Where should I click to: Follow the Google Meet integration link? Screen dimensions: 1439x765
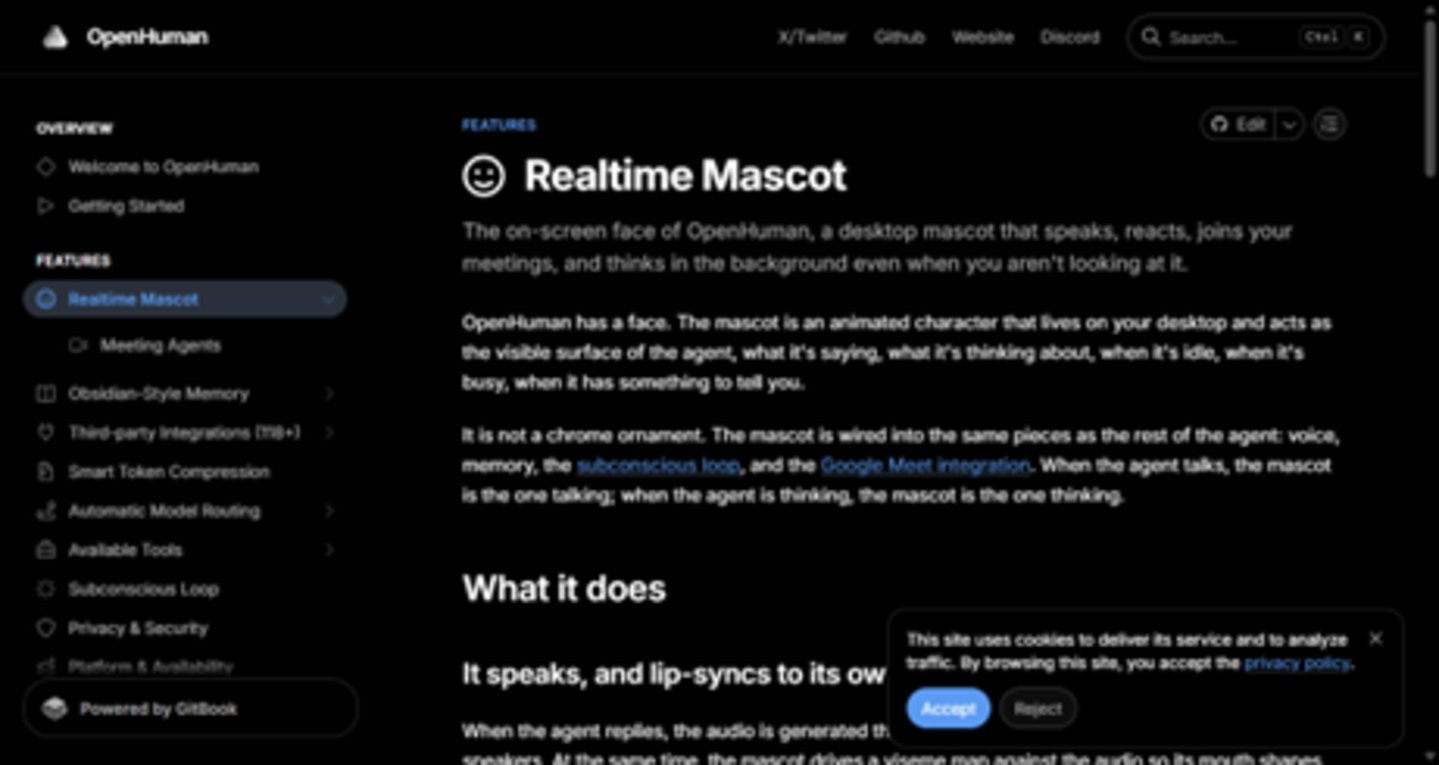click(925, 465)
